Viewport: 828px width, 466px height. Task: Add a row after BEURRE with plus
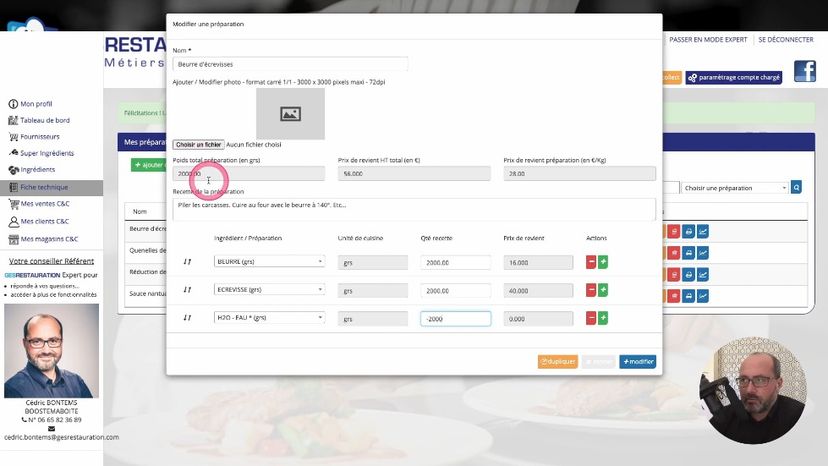tap(603, 262)
